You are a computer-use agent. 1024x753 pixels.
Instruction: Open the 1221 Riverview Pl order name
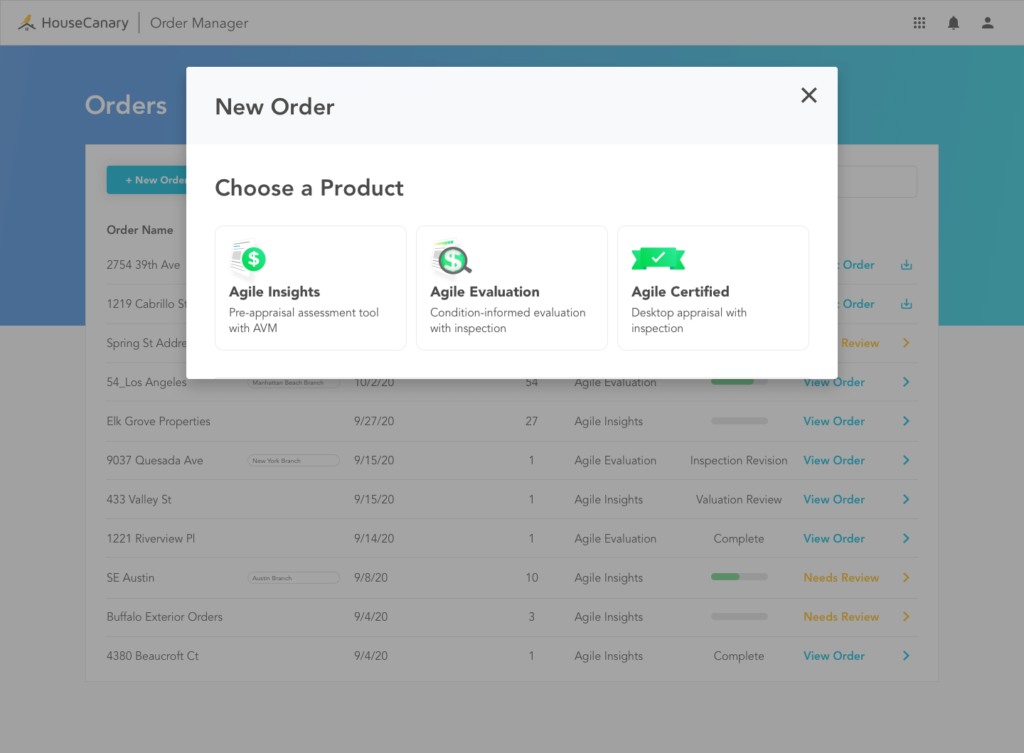pyautogui.click(x=151, y=539)
